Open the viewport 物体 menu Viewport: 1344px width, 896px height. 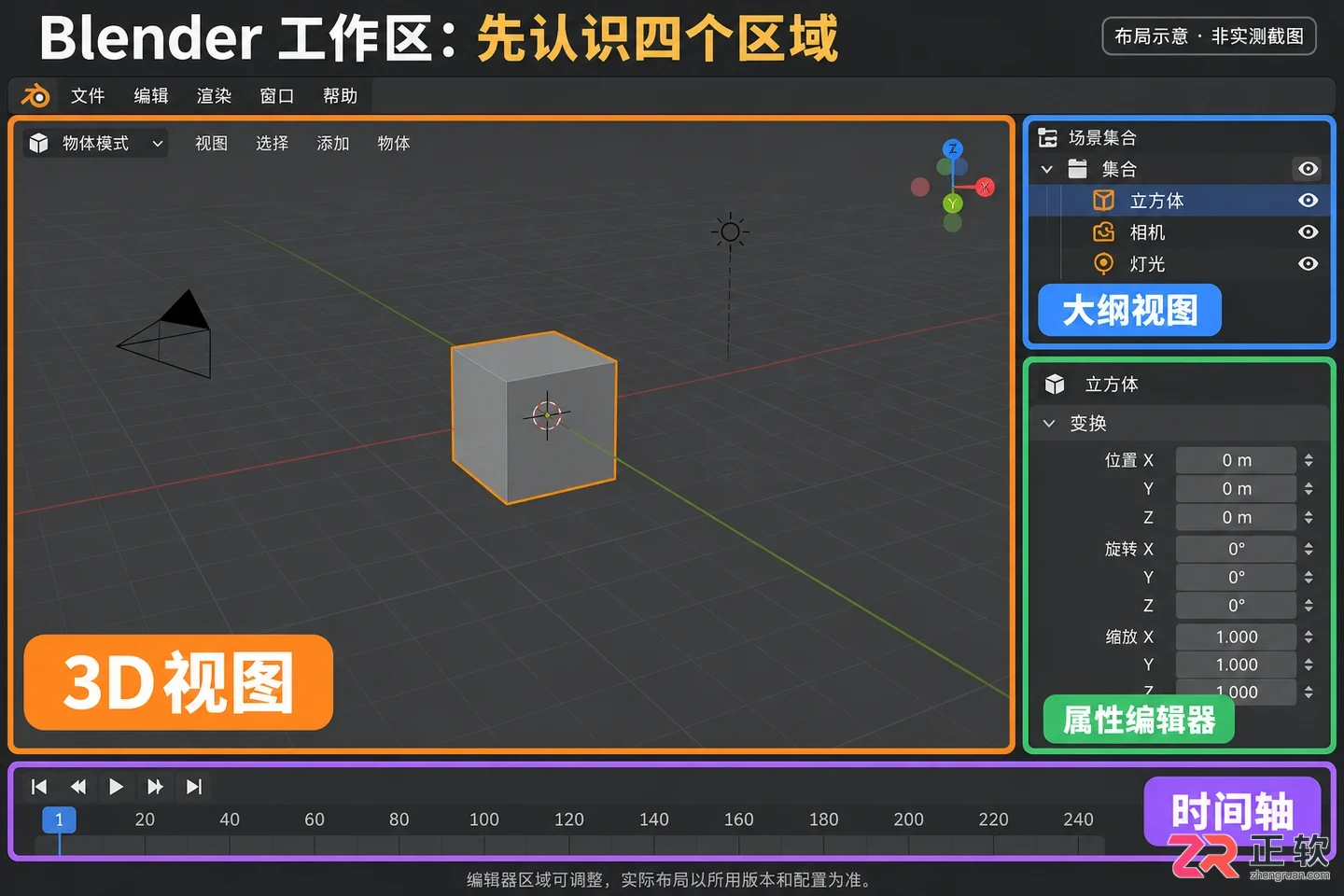pyautogui.click(x=393, y=143)
